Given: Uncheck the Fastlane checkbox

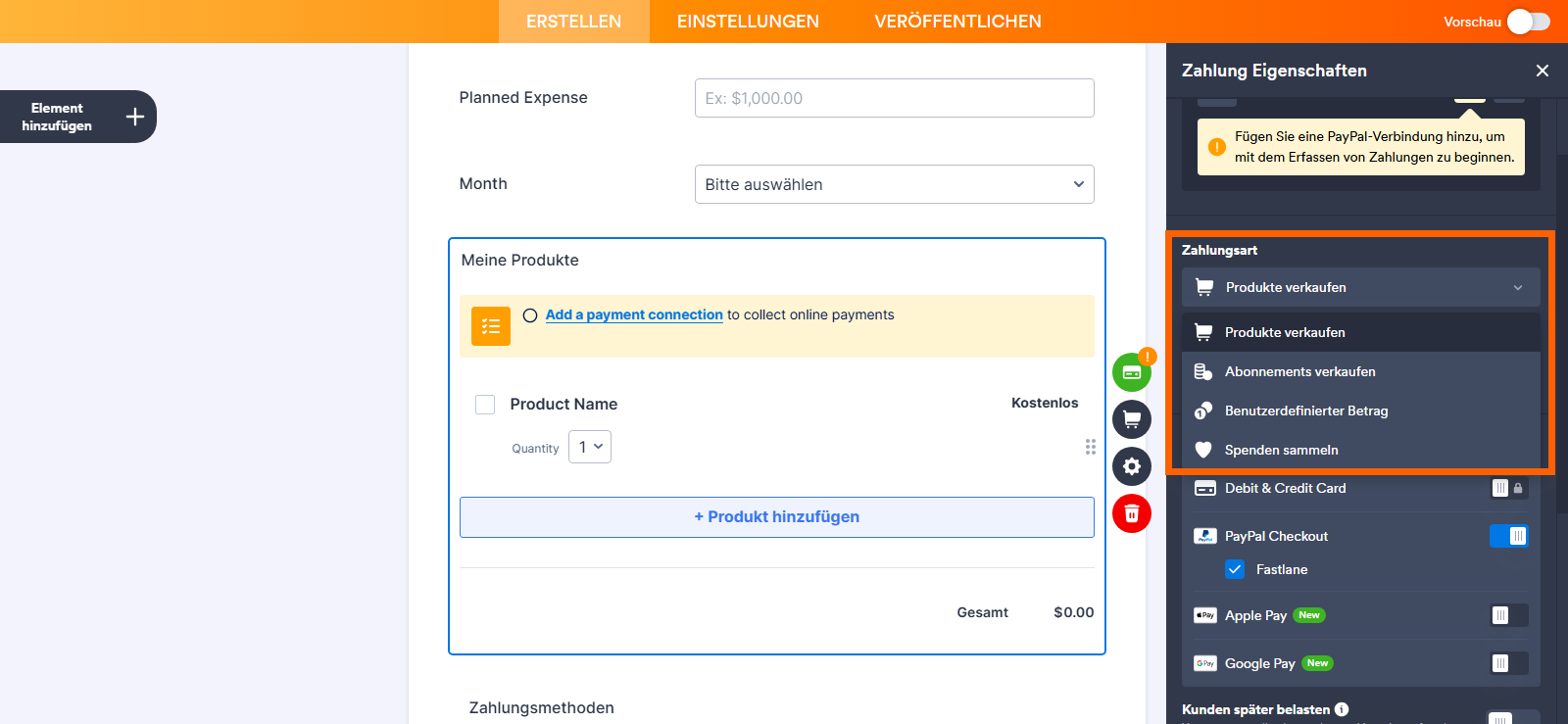Looking at the screenshot, I should point(1234,569).
